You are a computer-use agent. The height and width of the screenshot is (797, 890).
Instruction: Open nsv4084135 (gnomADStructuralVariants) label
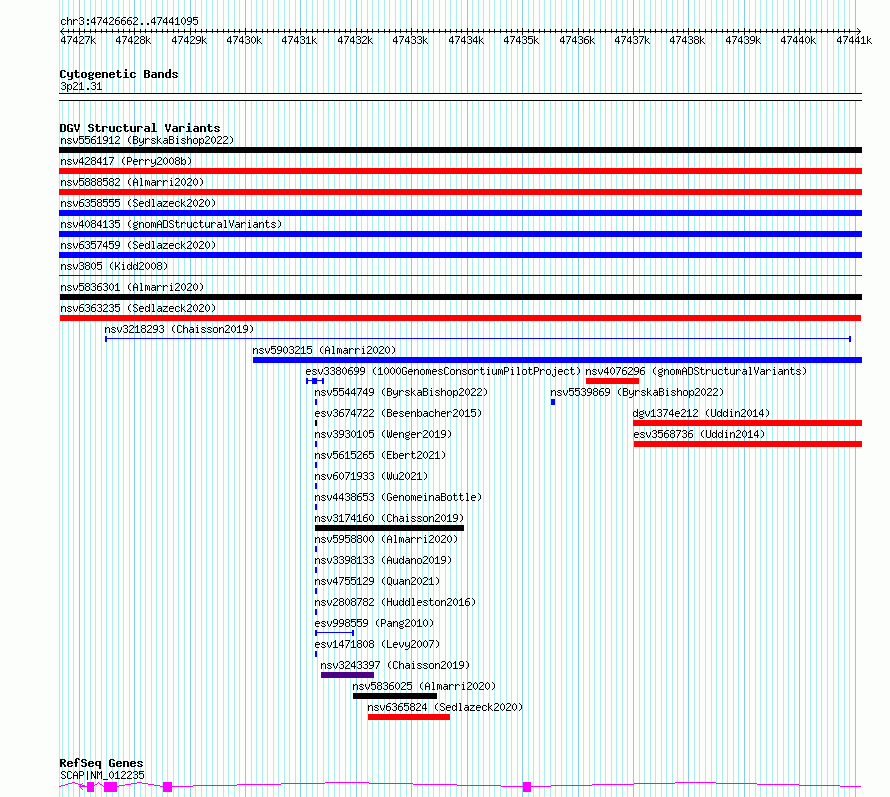click(171, 224)
